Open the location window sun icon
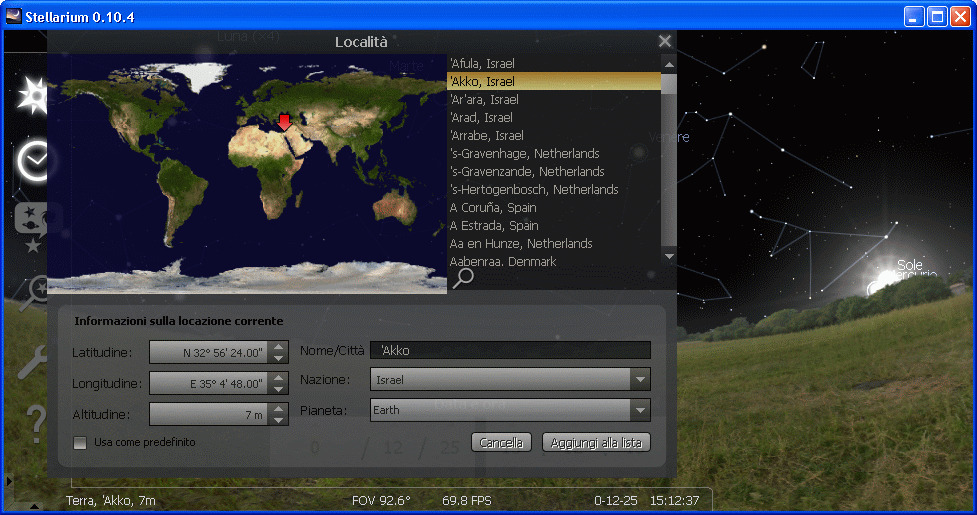 [33, 96]
